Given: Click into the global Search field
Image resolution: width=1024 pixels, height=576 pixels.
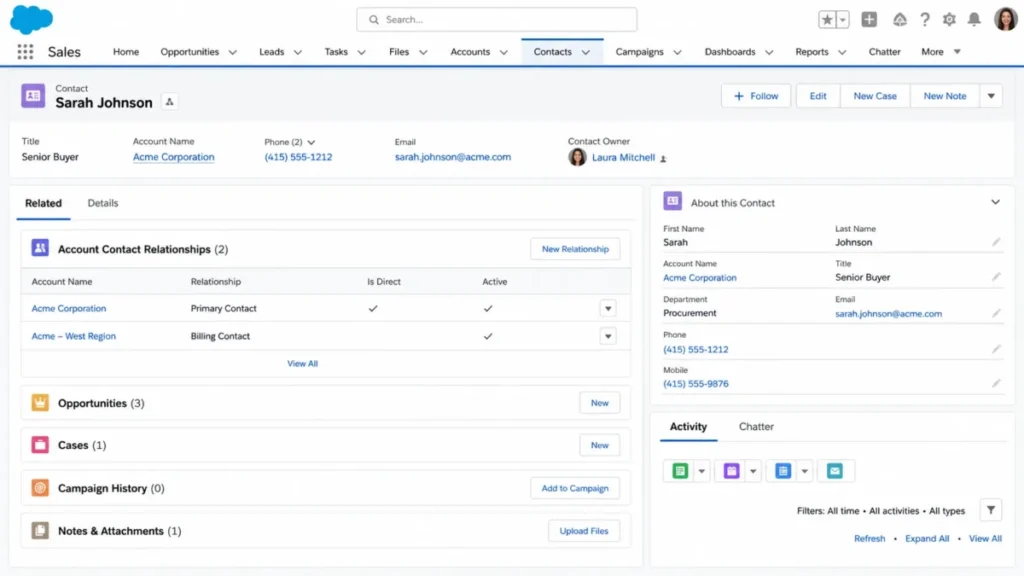Looking at the screenshot, I should tap(496, 20).
